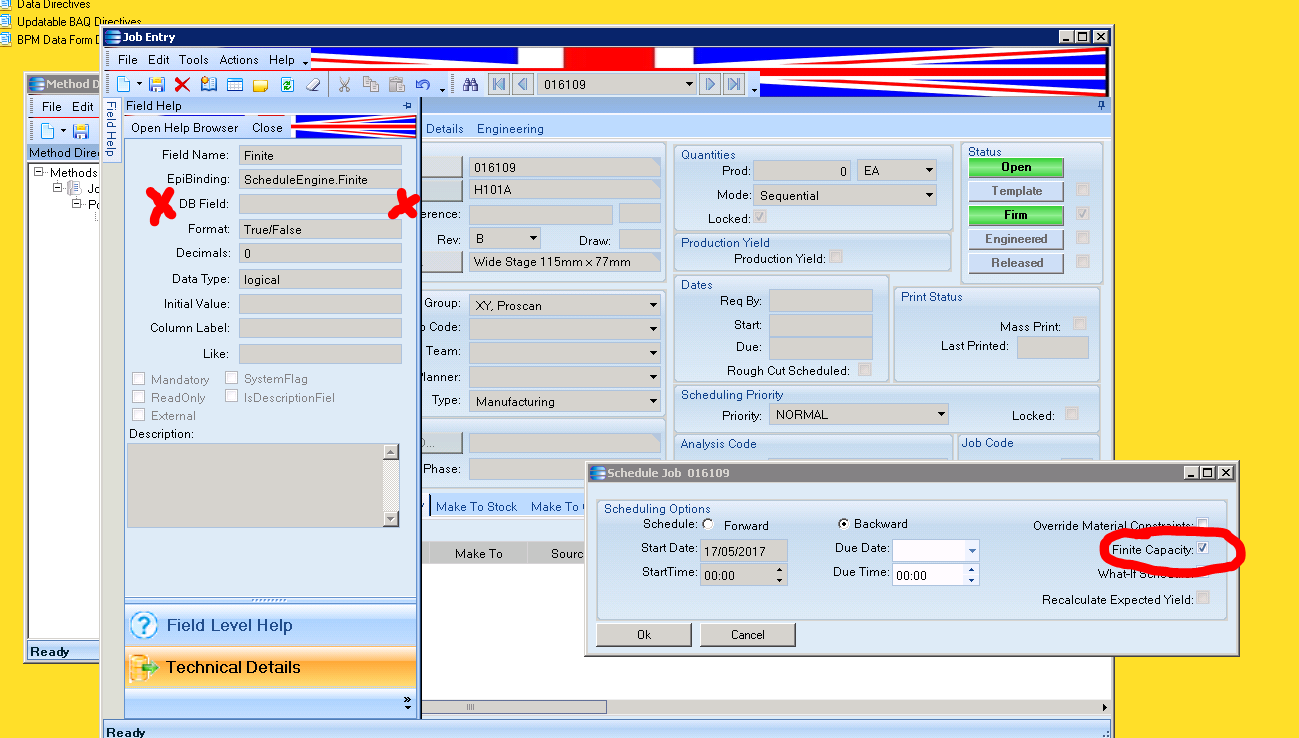Open the Rev B dropdown
Screen dimensions: 1299x738
point(533,238)
